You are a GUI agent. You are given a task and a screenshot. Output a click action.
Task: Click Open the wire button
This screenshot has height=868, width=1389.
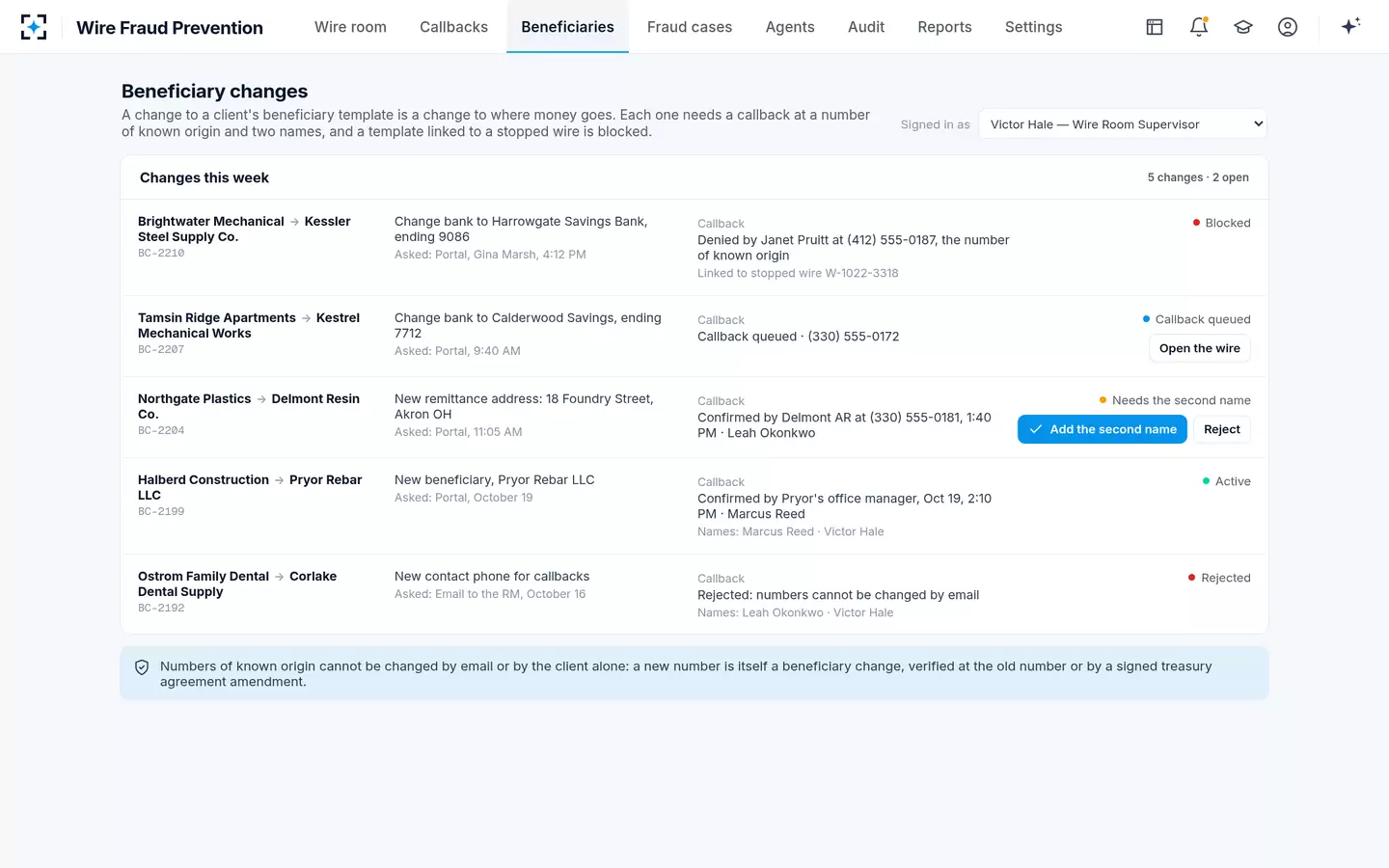pos(1200,348)
